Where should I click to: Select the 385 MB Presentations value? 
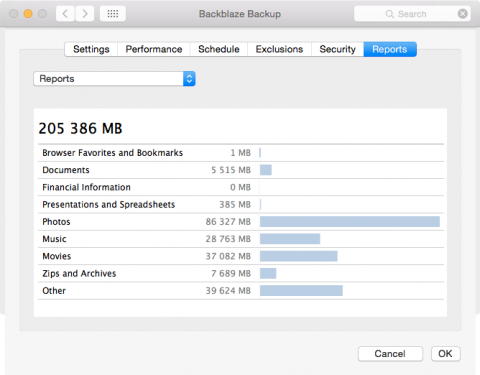[235, 205]
